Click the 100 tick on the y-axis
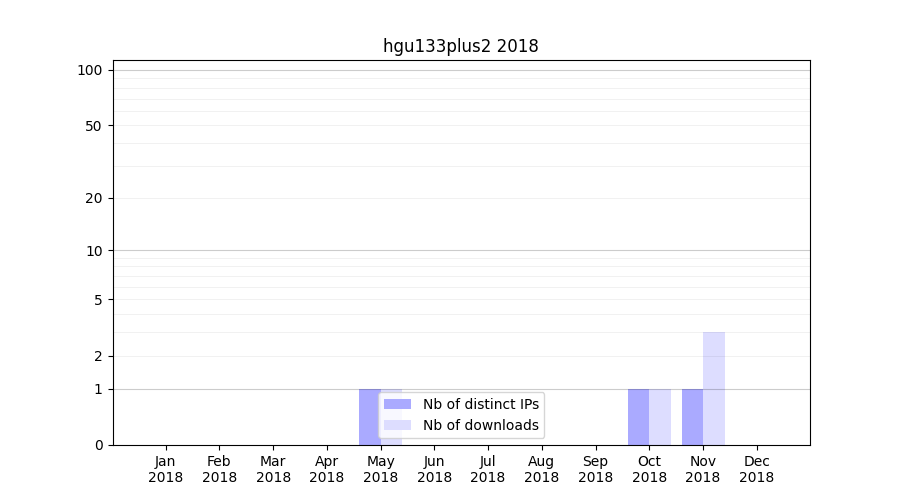 90,70
